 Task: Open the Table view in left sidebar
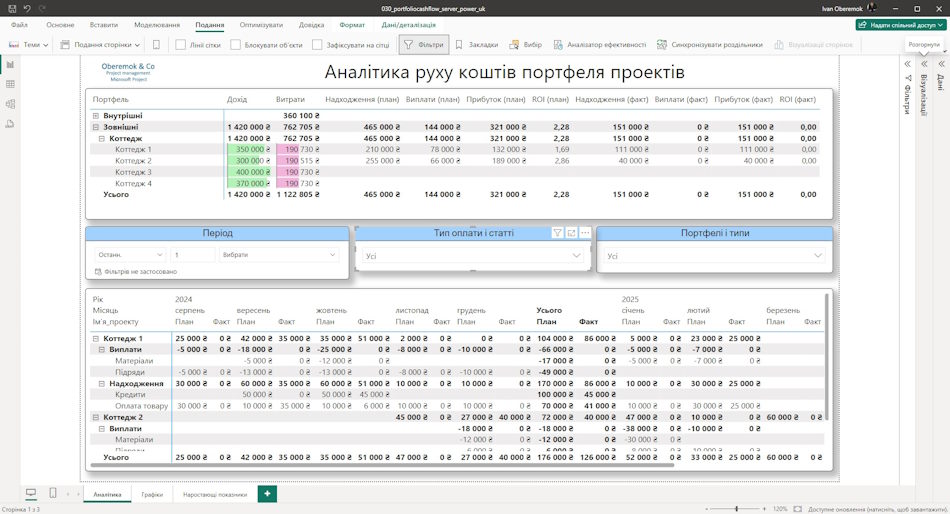click(10, 84)
